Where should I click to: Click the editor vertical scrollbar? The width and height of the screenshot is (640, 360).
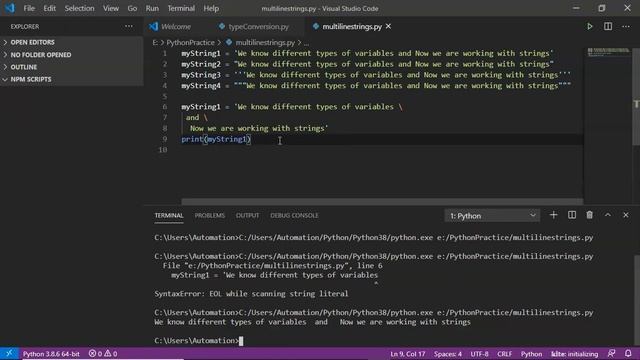pyautogui.click(x=636, y=96)
